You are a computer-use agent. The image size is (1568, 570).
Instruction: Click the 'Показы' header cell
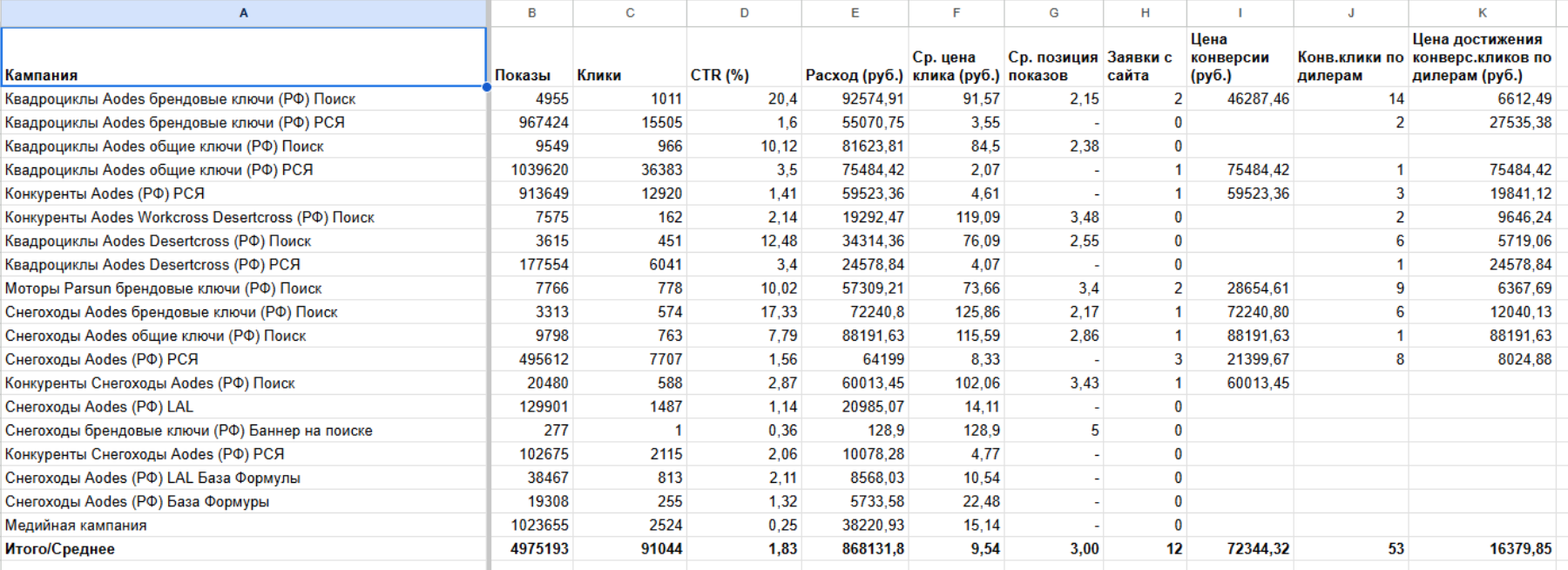pos(531,57)
